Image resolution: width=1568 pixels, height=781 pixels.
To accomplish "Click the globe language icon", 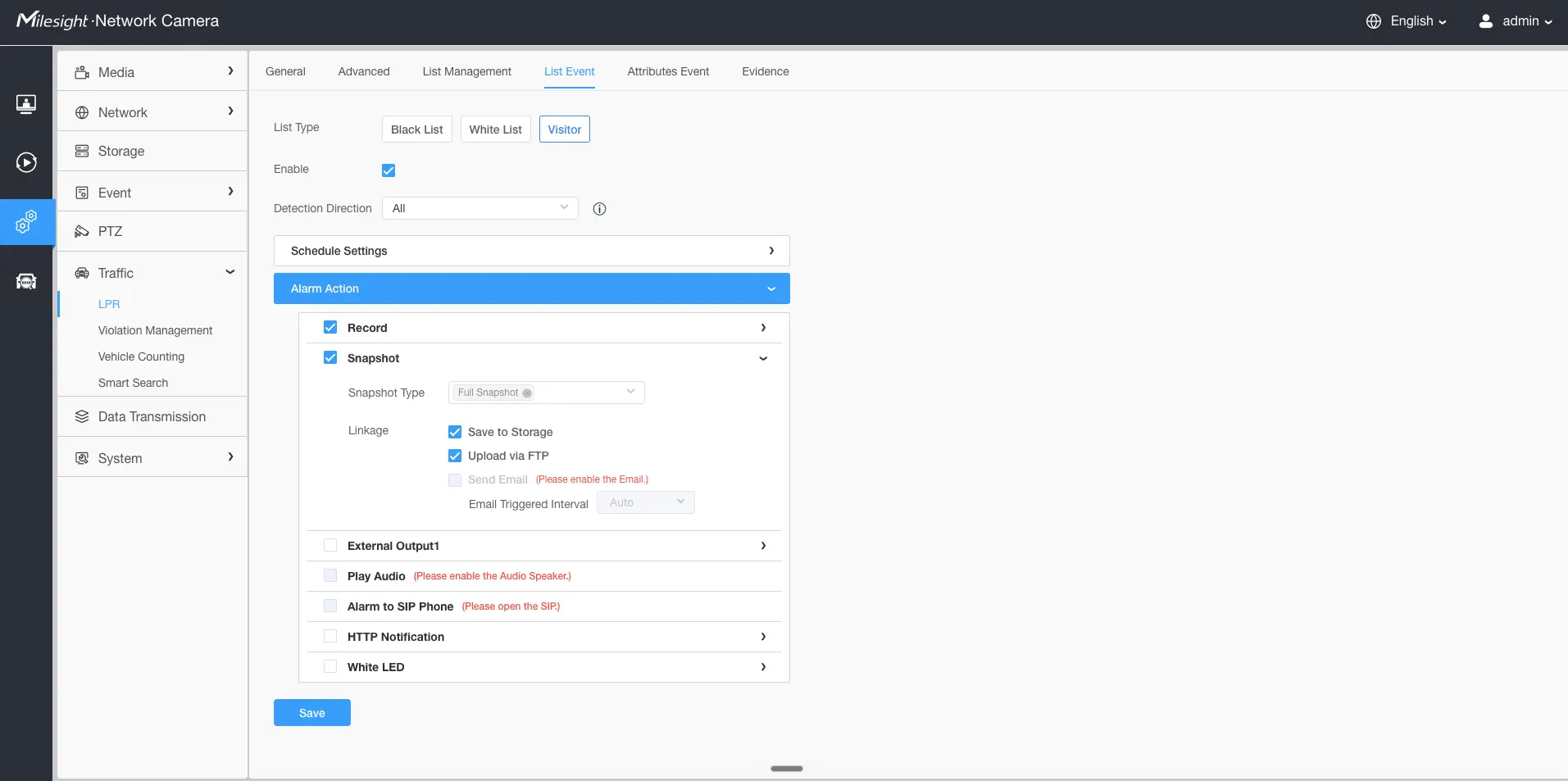I will pyautogui.click(x=1374, y=21).
